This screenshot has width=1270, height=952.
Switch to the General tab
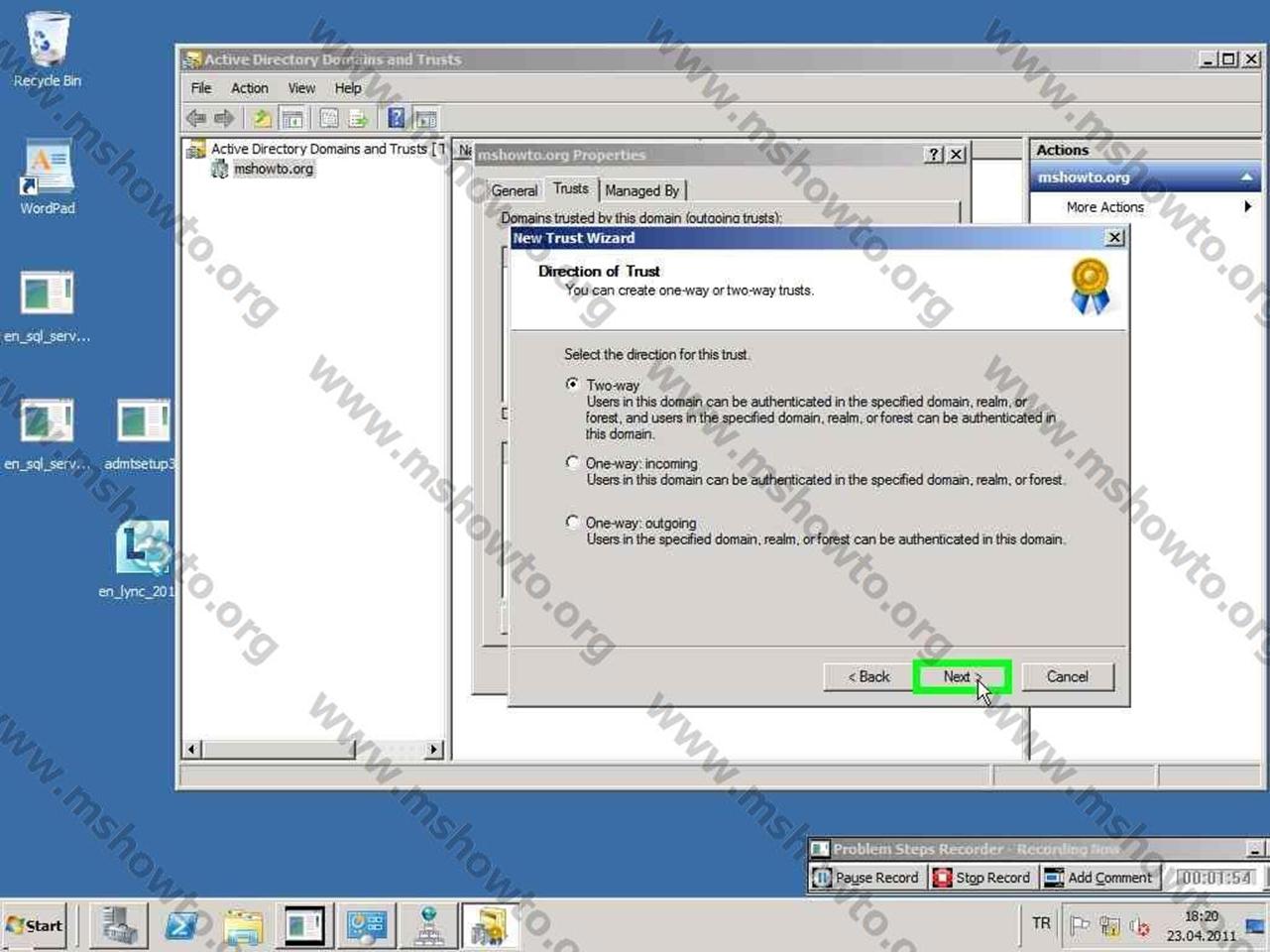point(515,190)
